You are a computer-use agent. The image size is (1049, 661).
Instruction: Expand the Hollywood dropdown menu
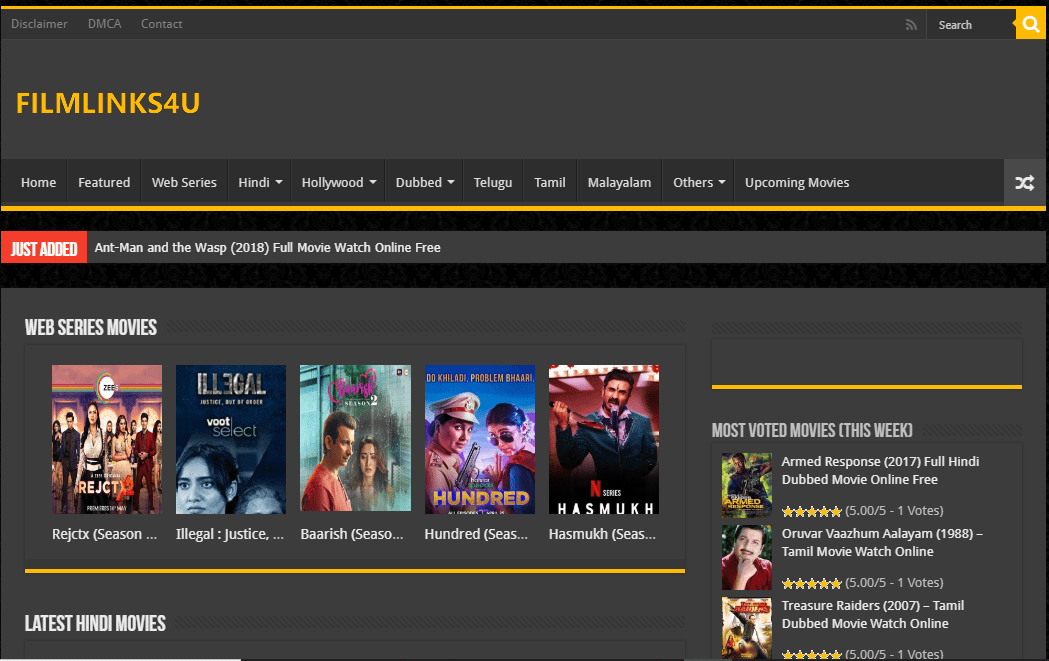pyautogui.click(x=338, y=183)
